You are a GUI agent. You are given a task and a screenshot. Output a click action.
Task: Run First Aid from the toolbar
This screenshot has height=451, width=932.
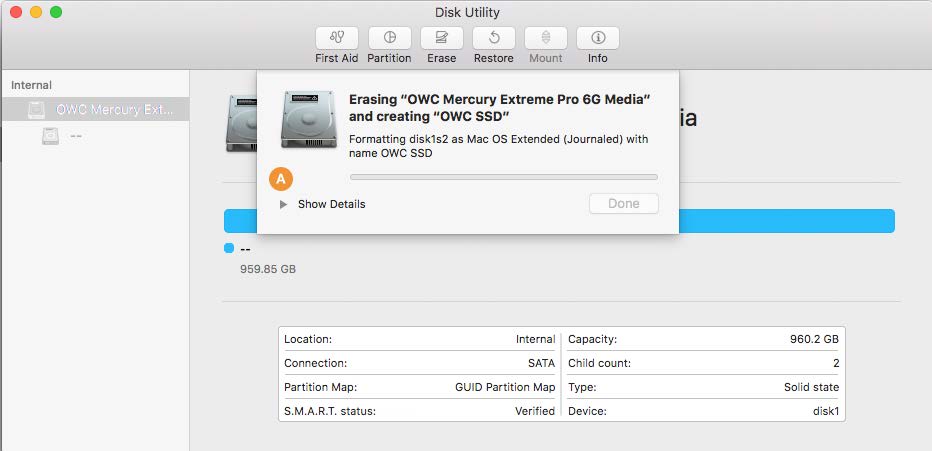pyautogui.click(x=337, y=38)
